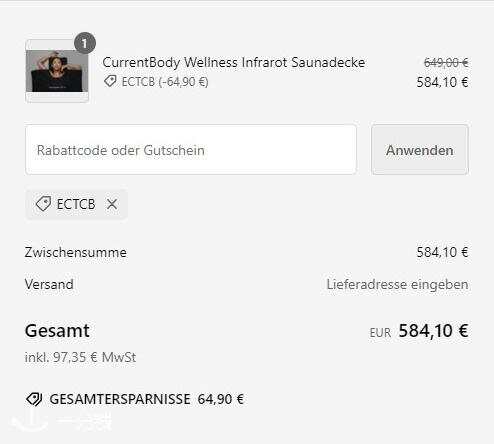The image size is (494, 444).
Task: Click the Zwischensumme label
Action: pos(76,252)
